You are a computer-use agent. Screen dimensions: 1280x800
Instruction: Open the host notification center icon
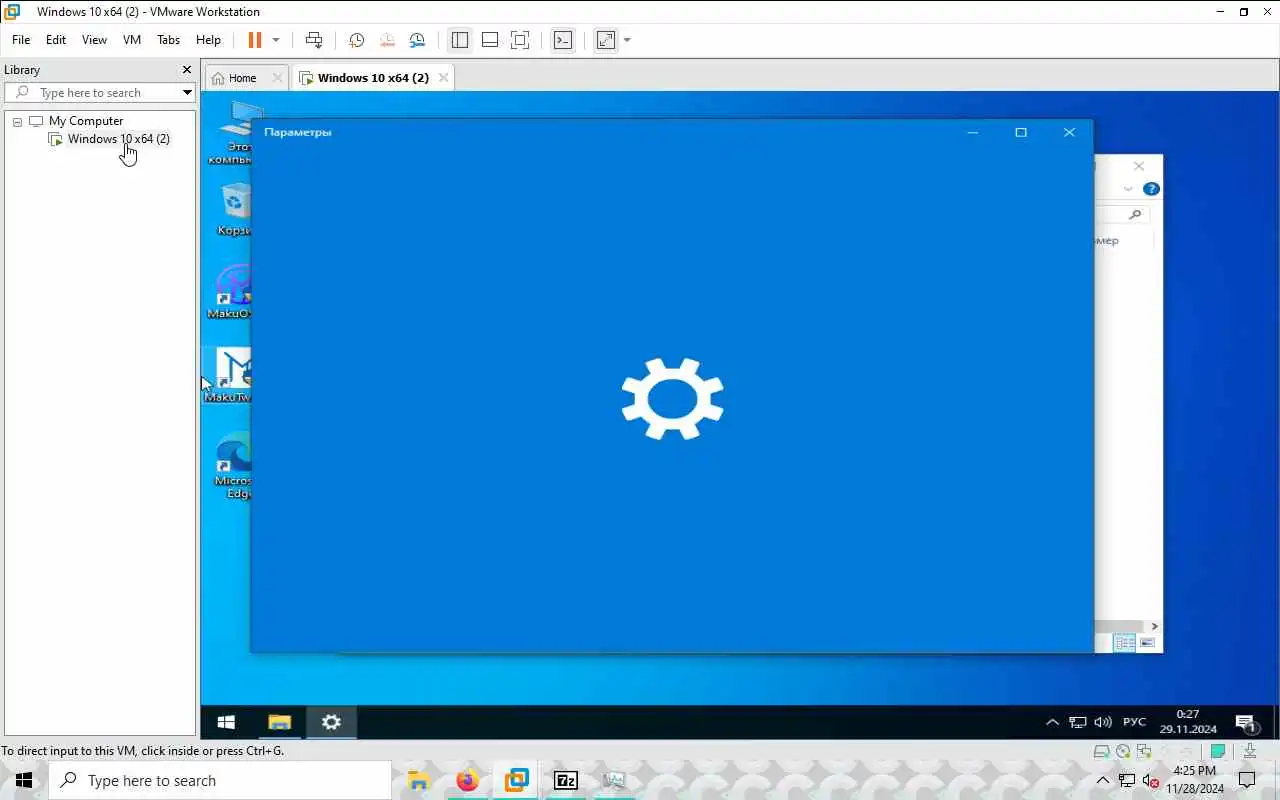[x=1247, y=780]
